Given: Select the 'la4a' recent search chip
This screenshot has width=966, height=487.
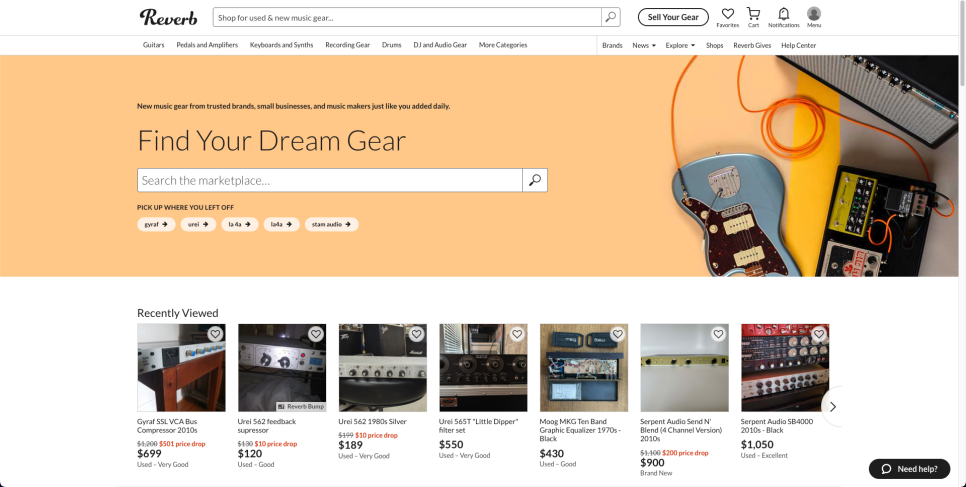Looking at the screenshot, I should tap(282, 224).
